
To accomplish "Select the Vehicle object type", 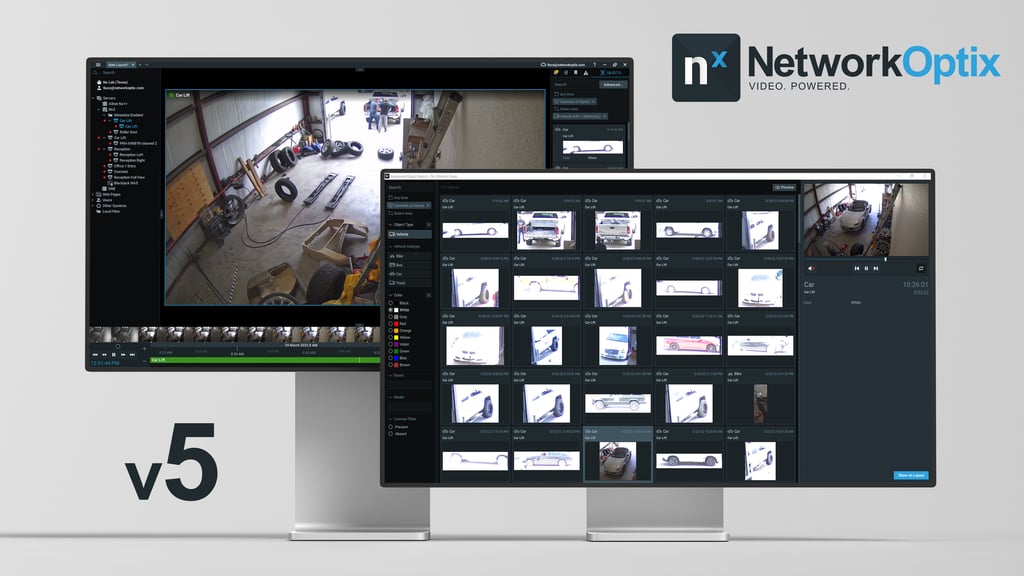I will pyautogui.click(x=409, y=234).
